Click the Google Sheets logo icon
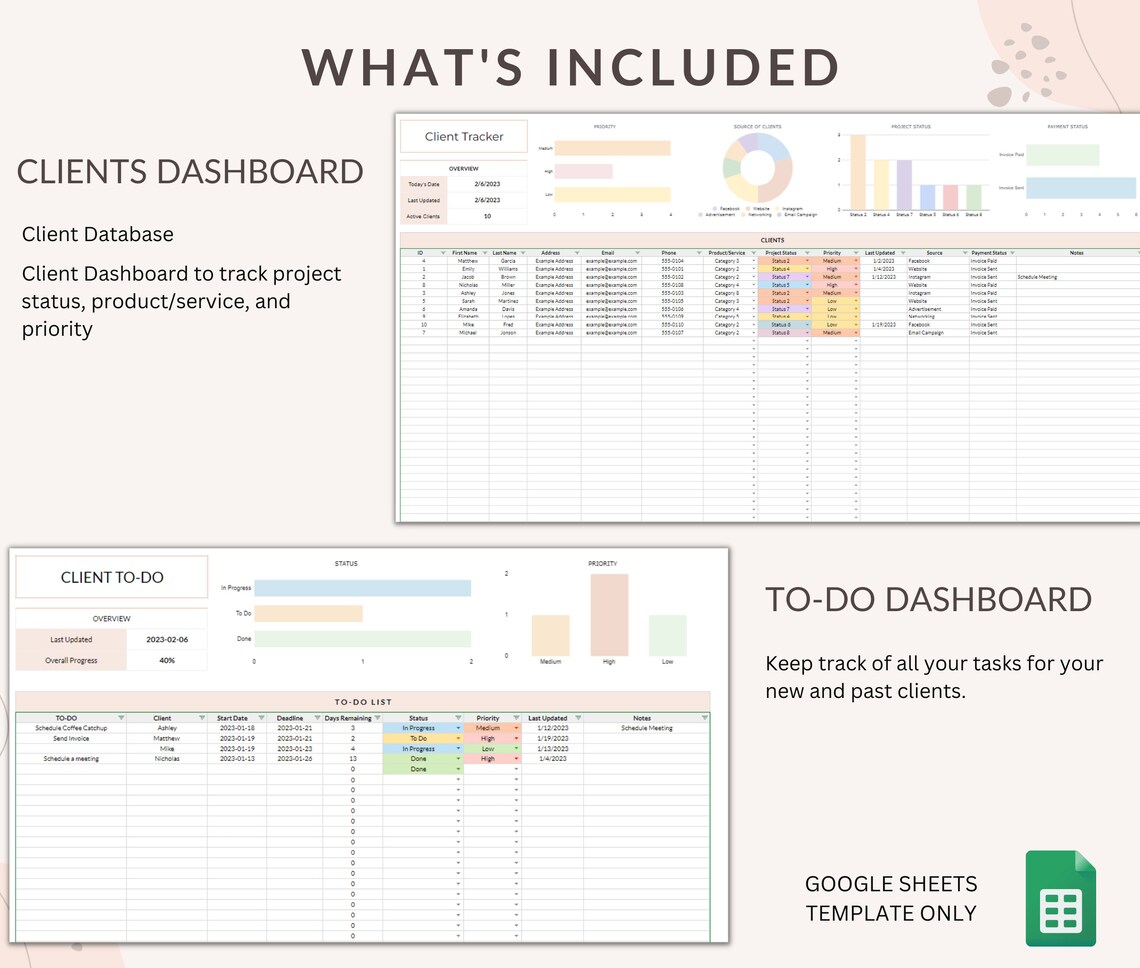 pos(1060,898)
